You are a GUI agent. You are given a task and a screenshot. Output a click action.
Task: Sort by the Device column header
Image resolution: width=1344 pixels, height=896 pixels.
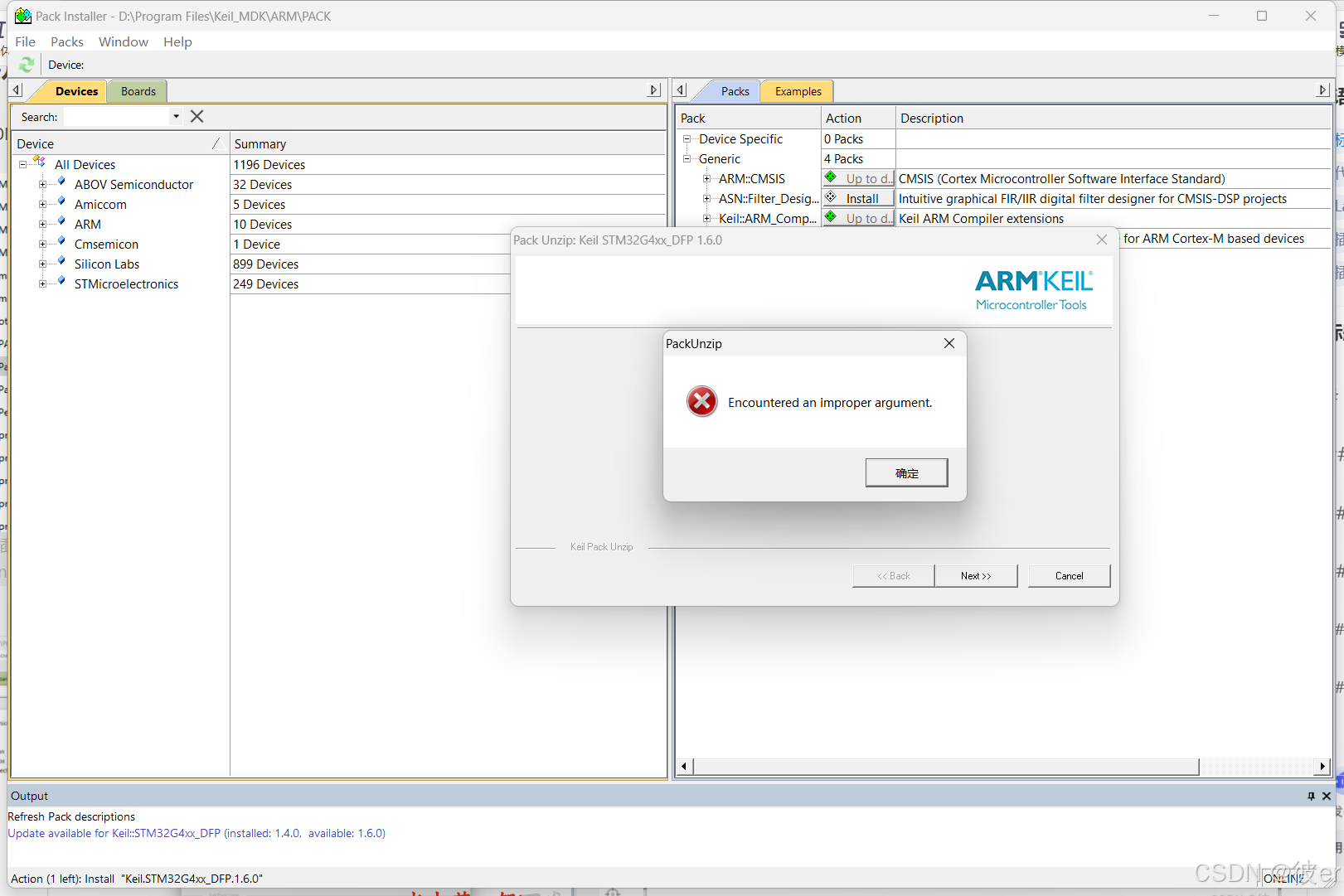pos(119,143)
